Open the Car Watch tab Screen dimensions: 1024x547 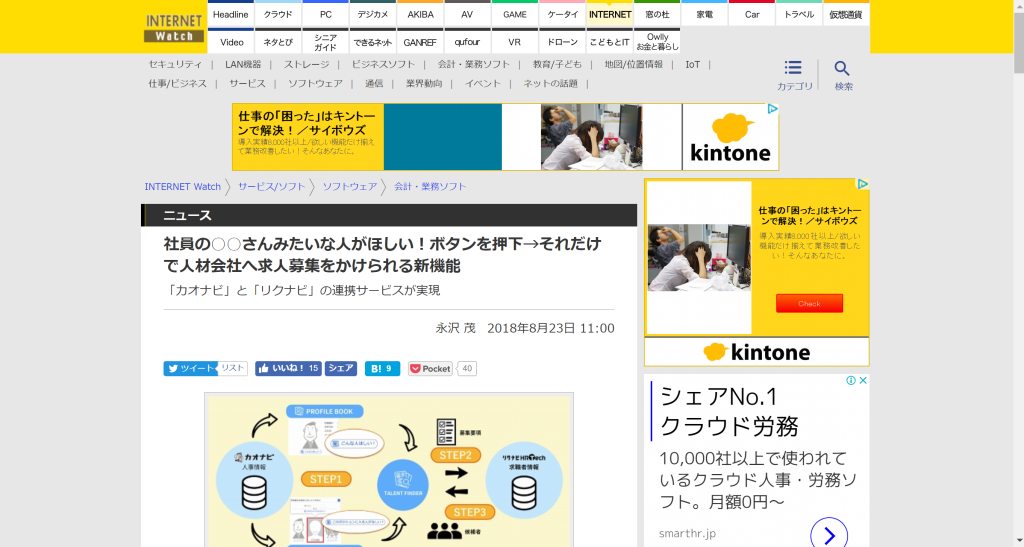(x=752, y=14)
